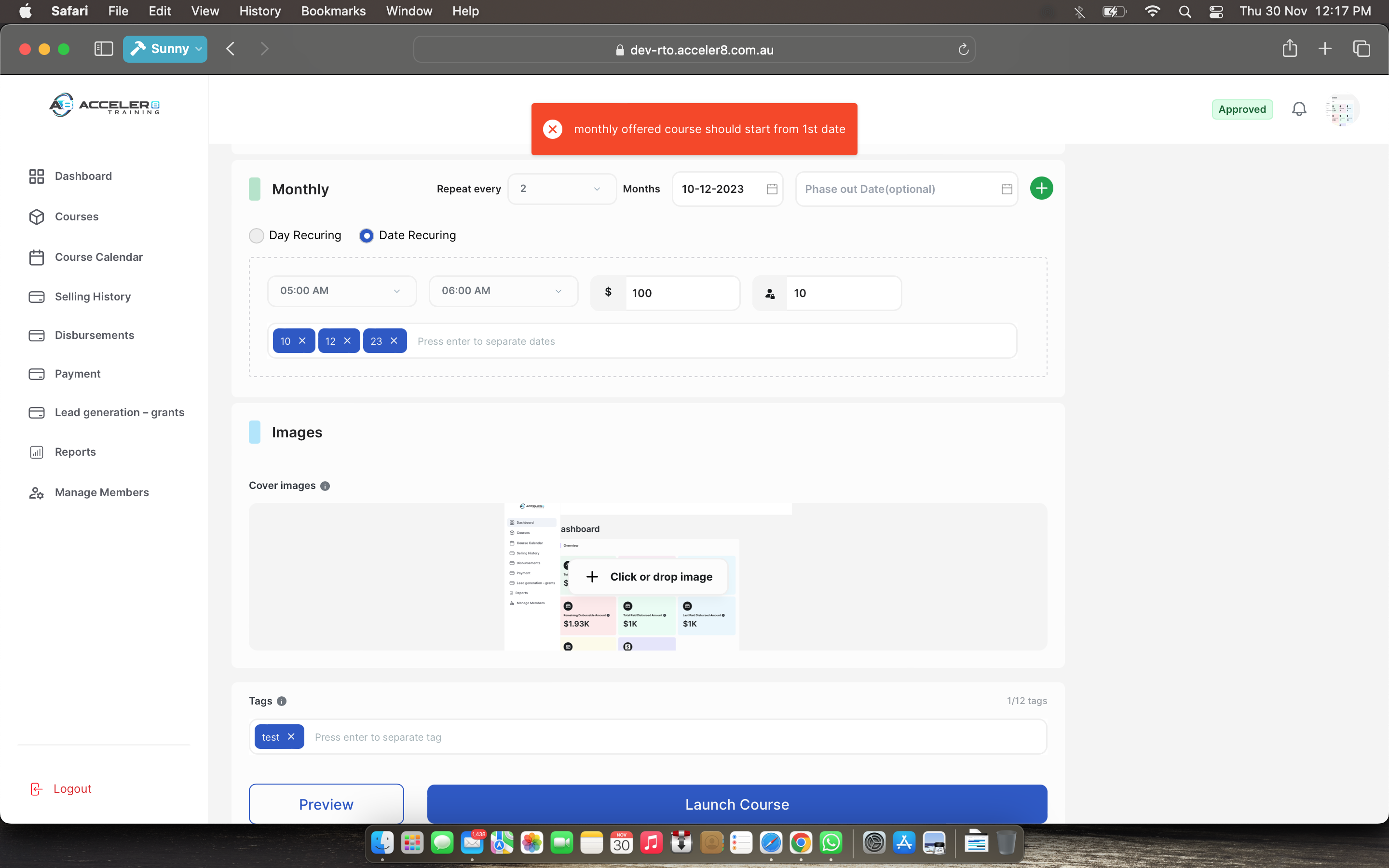Open the user profile avatar
1389x868 pixels.
pyautogui.click(x=1342, y=109)
